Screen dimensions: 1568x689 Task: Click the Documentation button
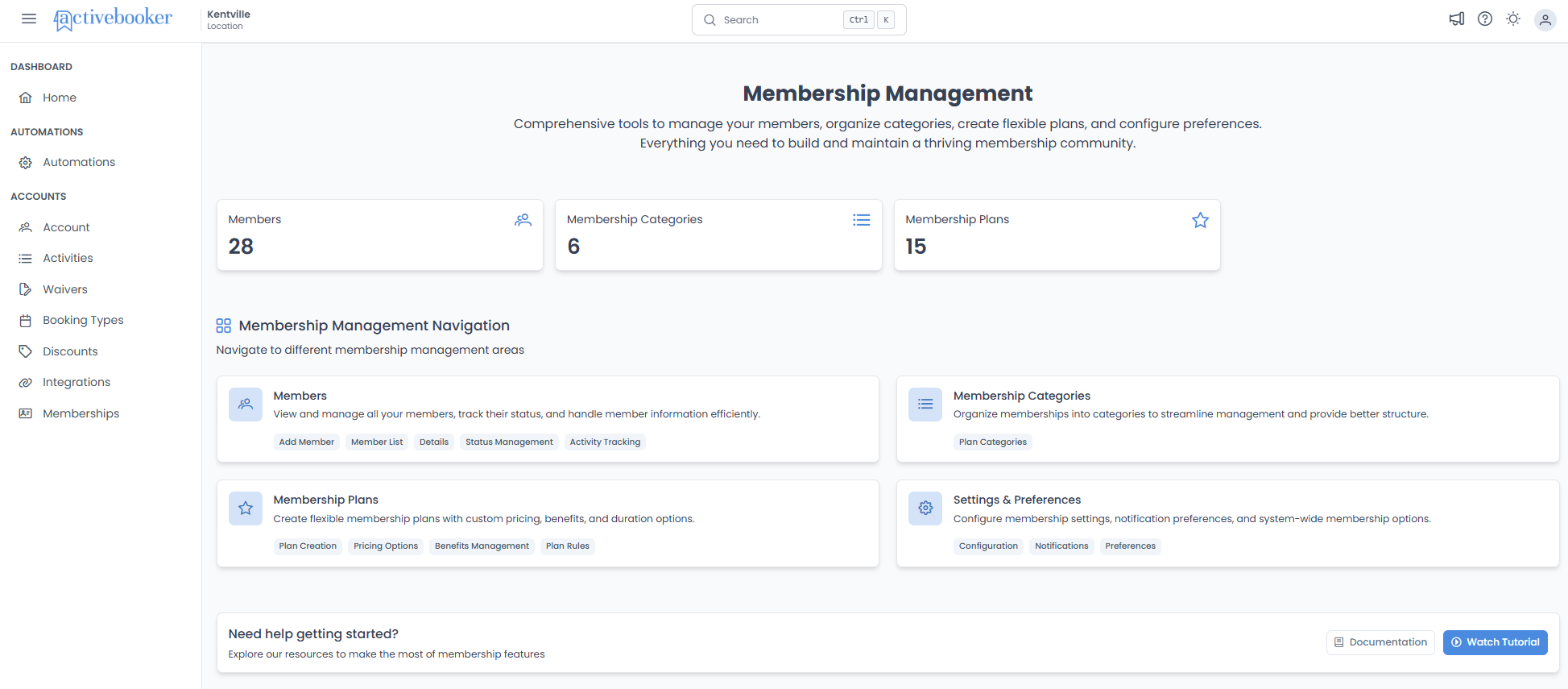pos(1380,642)
